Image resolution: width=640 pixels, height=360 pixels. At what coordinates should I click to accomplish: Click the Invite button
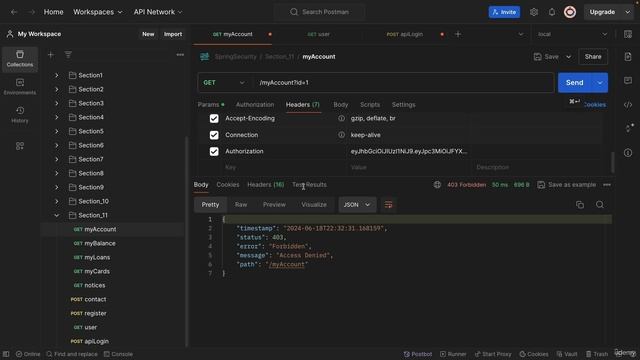504,12
